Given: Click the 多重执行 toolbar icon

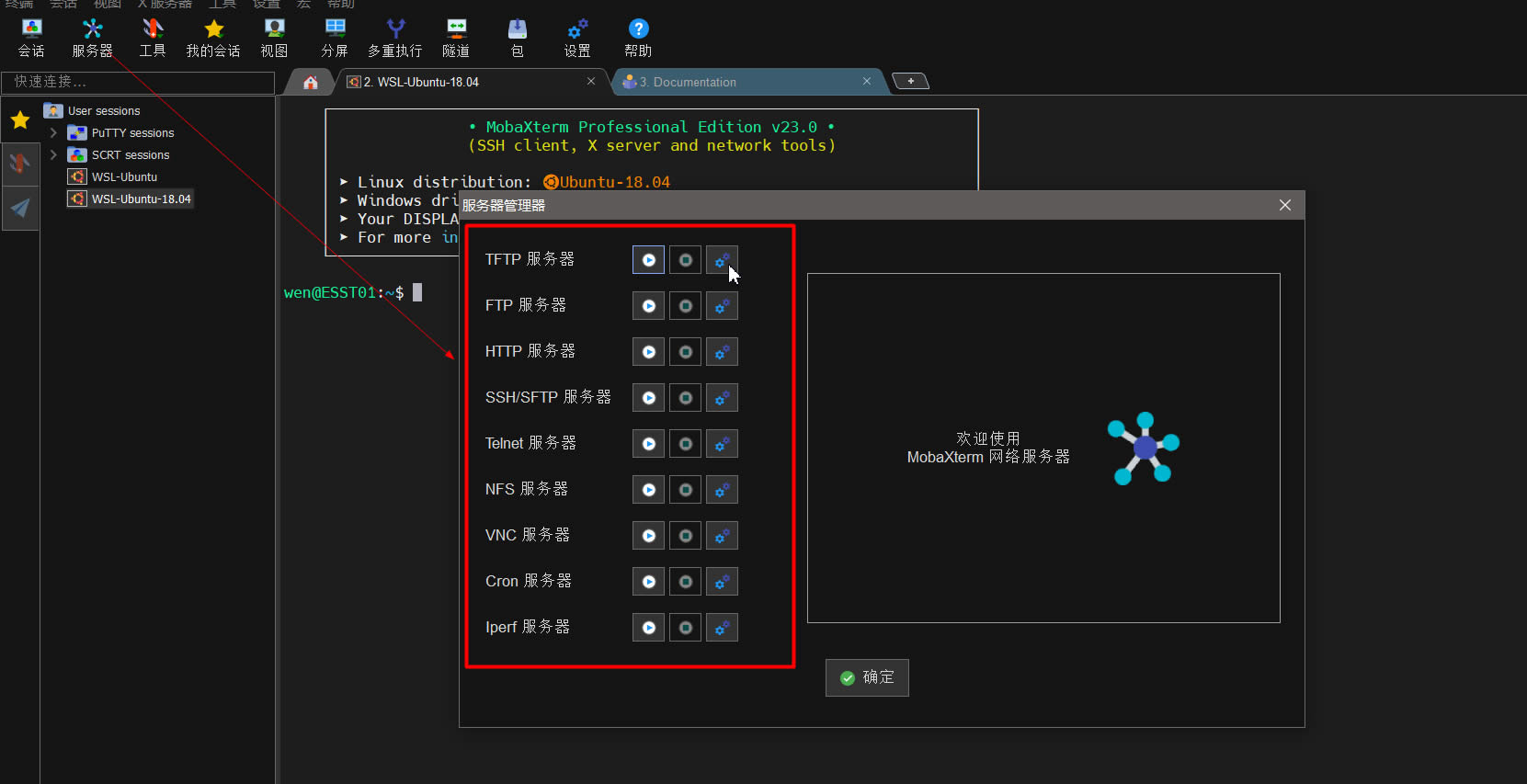Looking at the screenshot, I should click(x=394, y=38).
